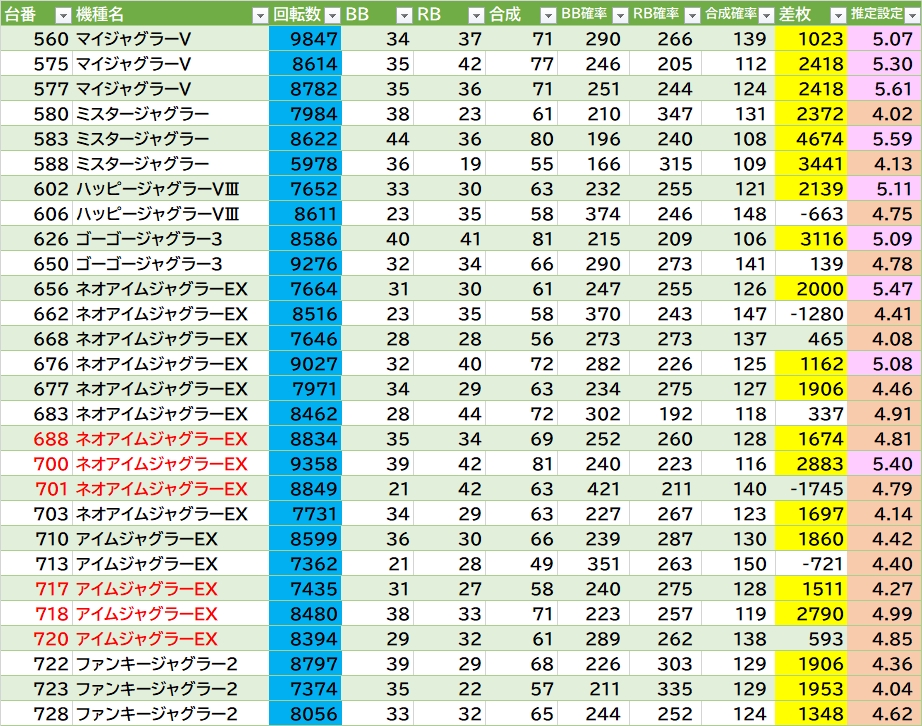Open the 台番 column filter dropdown
Image resolution: width=922 pixels, height=726 pixels.
62,15
